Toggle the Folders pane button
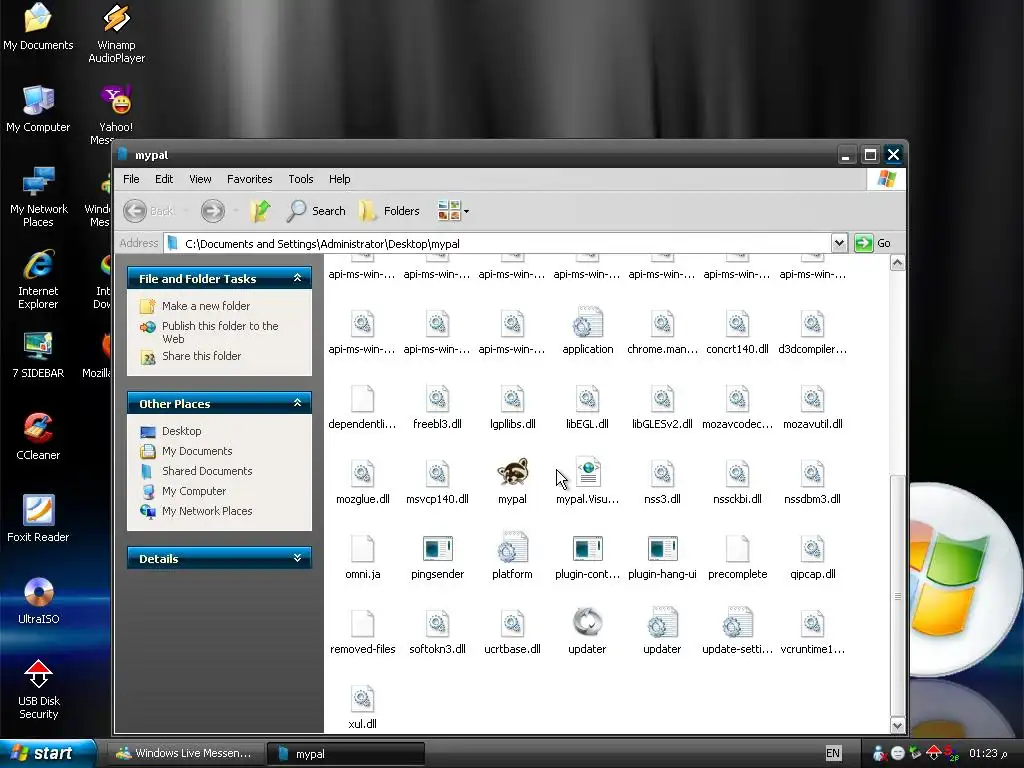Image resolution: width=1024 pixels, height=768 pixels. [x=389, y=211]
